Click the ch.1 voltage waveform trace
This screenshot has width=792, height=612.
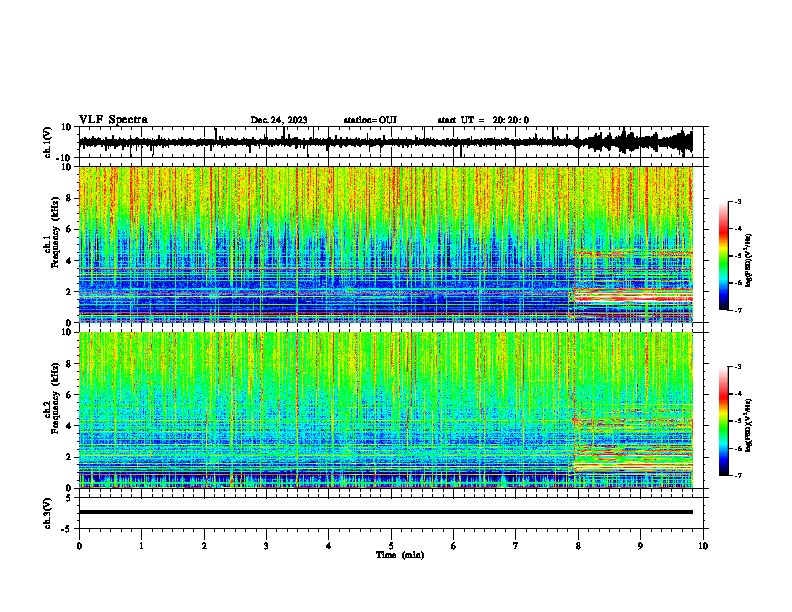[385, 142]
